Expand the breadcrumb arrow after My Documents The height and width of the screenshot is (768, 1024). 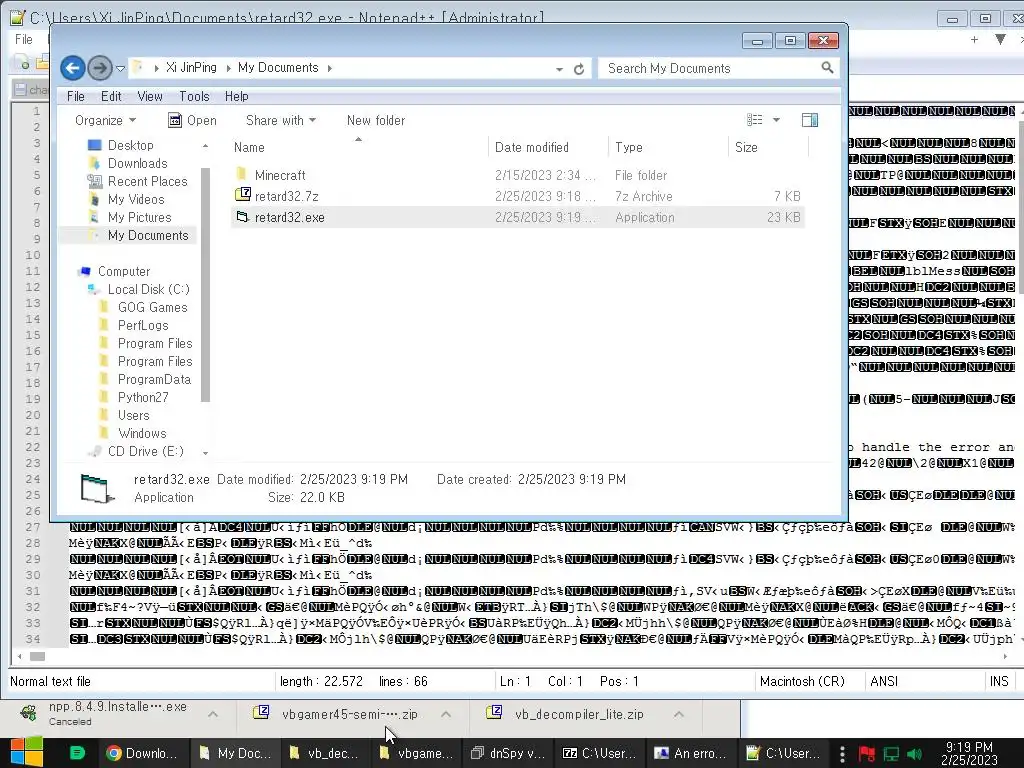[330, 68]
